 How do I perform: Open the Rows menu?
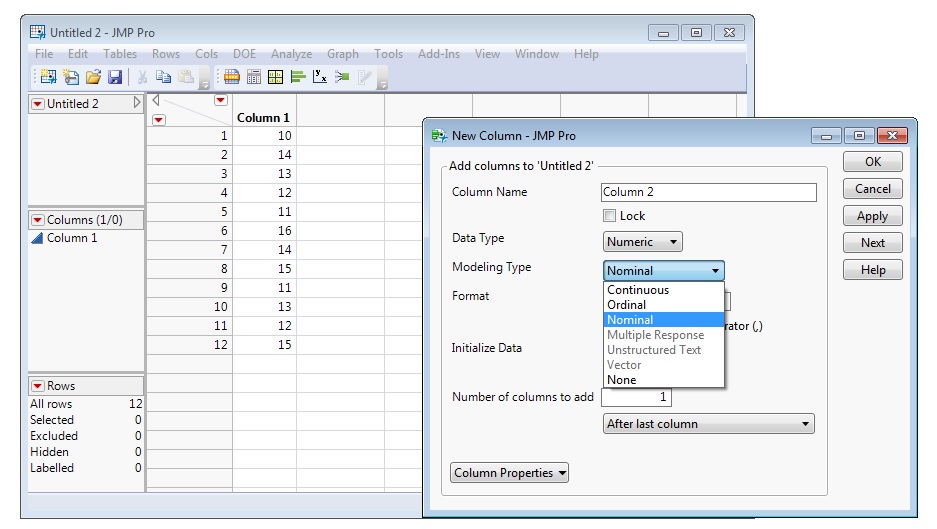point(166,54)
